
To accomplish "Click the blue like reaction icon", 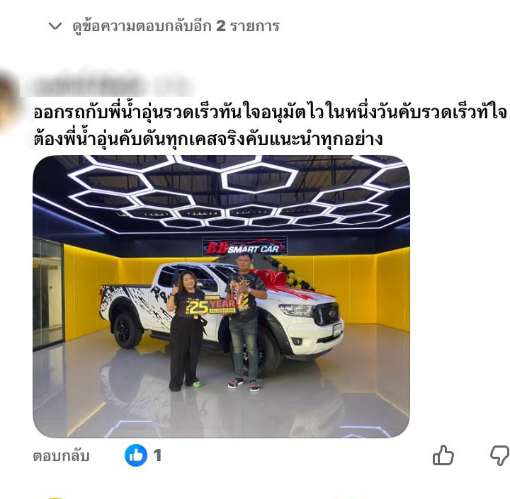I will pos(136,455).
